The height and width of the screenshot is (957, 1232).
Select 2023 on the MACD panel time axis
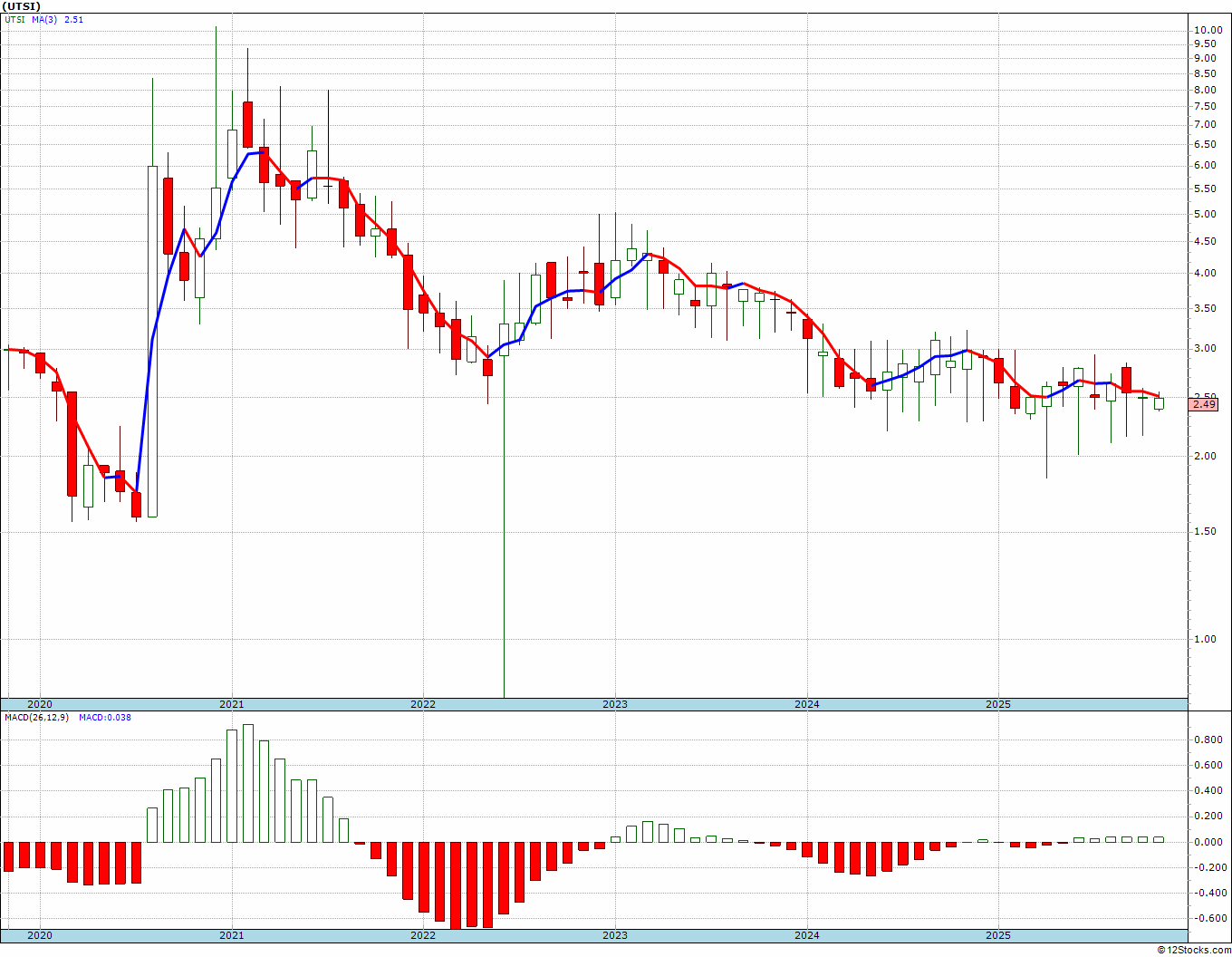[x=615, y=935]
